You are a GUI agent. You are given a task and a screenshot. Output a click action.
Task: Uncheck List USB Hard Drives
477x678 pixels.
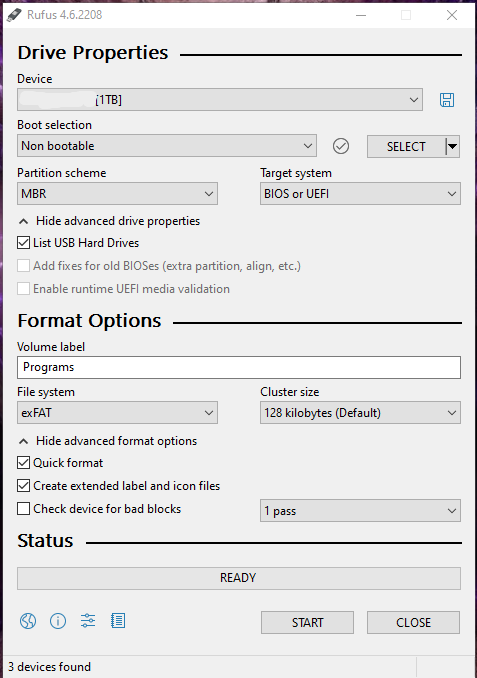23,243
